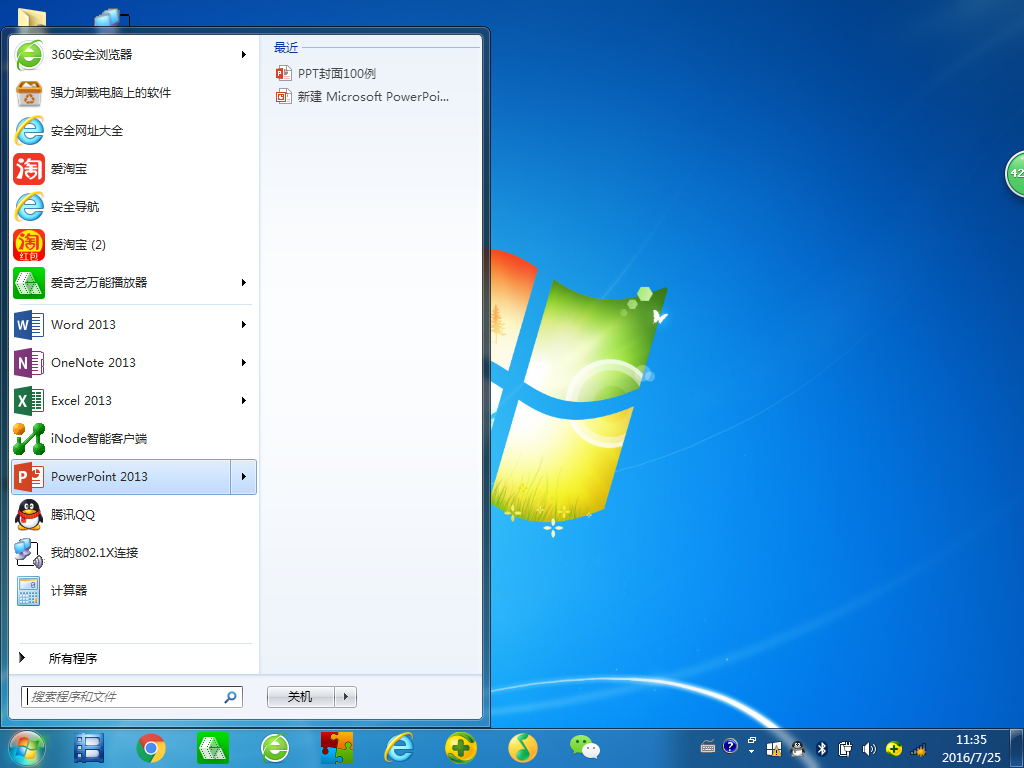This screenshot has height=768, width=1024.
Task: Click the Show Desktop strip at taskbar end
Action: (x=1018, y=749)
